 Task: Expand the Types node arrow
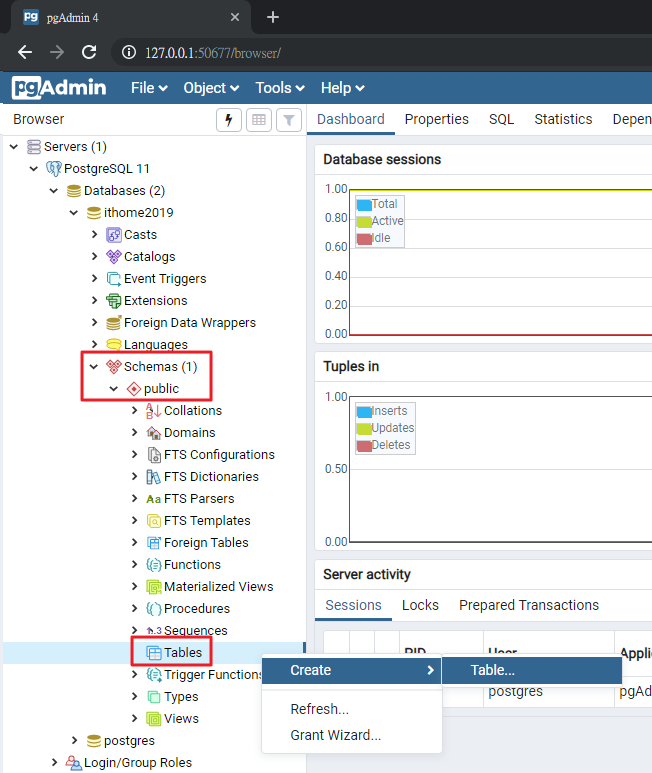[135, 697]
